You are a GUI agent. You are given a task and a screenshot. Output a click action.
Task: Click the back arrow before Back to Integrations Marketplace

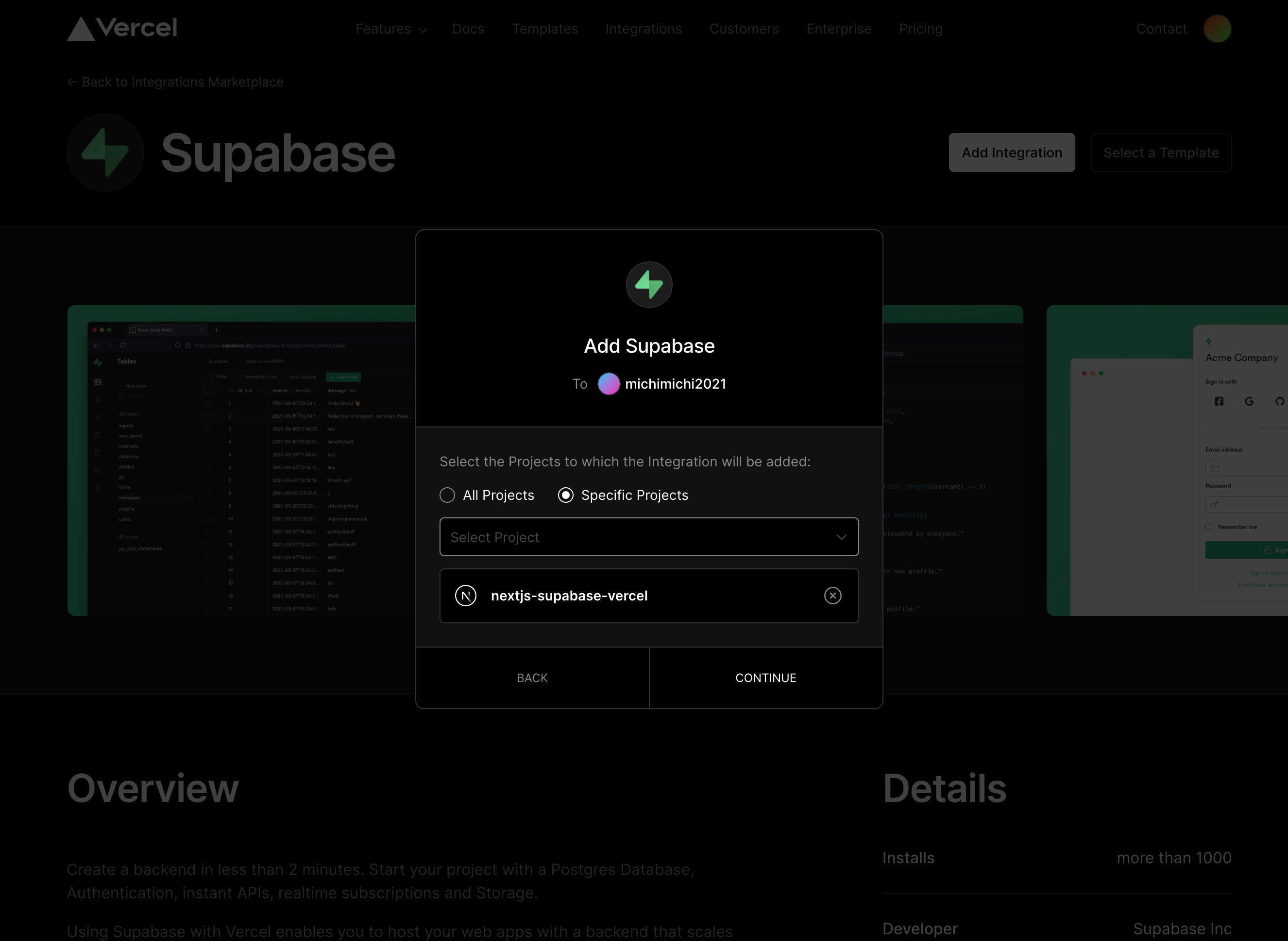coord(72,82)
